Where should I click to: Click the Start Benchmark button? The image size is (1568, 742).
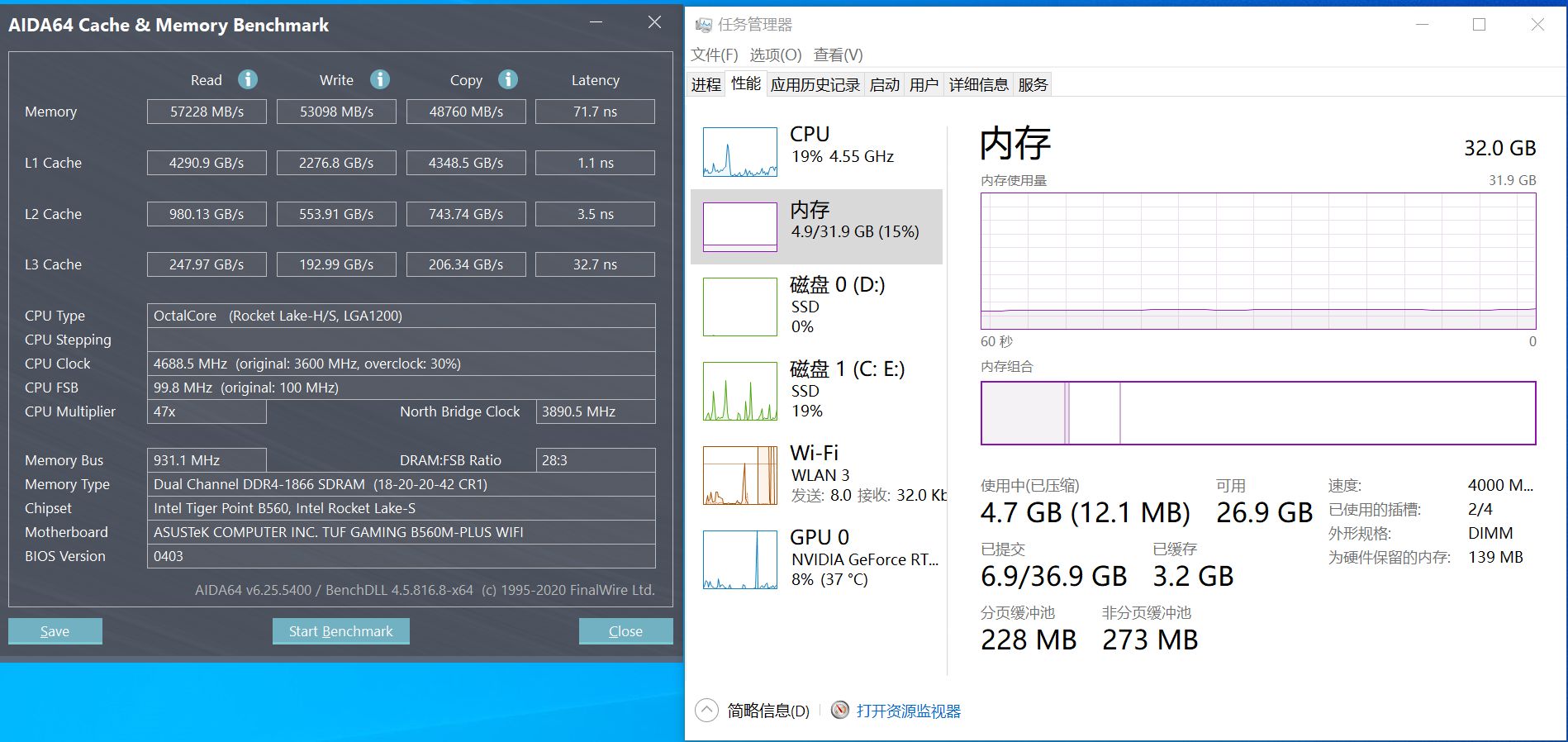click(x=341, y=631)
